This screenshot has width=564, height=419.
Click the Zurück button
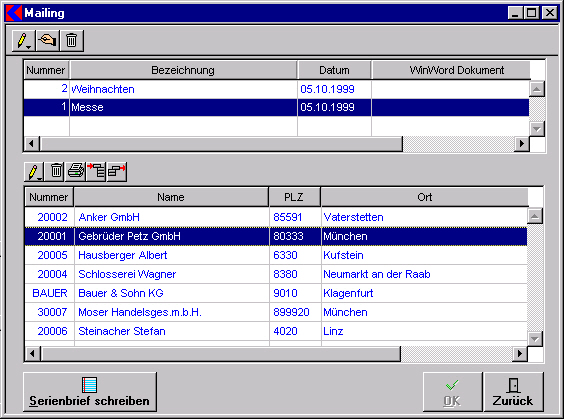[x=513, y=392]
